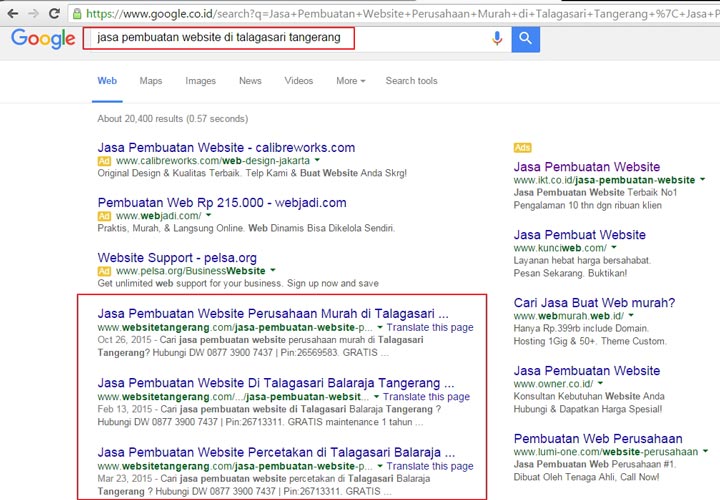This screenshot has width=720, height=500.
Task: Click the Google logo
Action: point(43,39)
